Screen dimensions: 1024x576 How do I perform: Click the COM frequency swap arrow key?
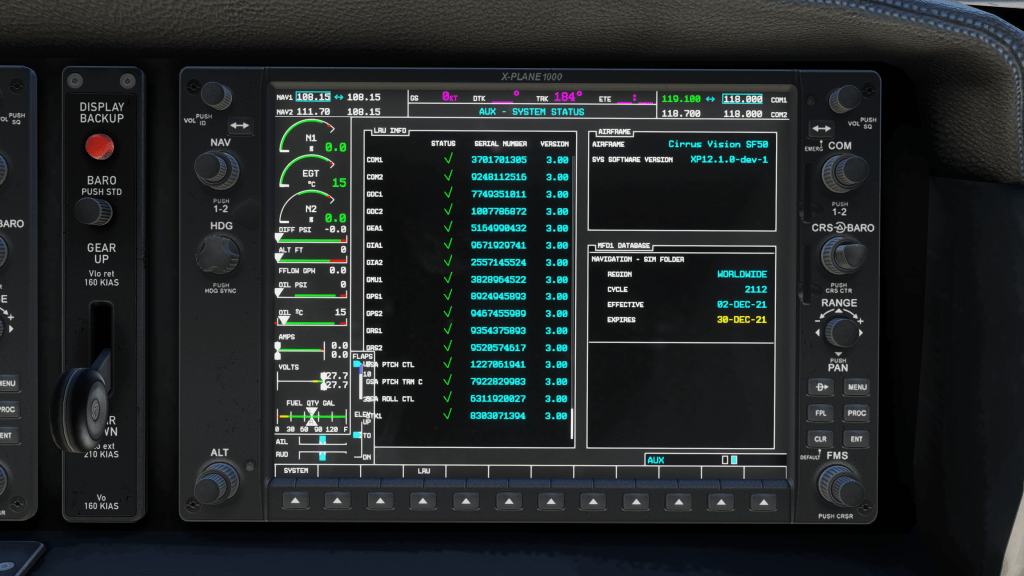click(x=821, y=128)
